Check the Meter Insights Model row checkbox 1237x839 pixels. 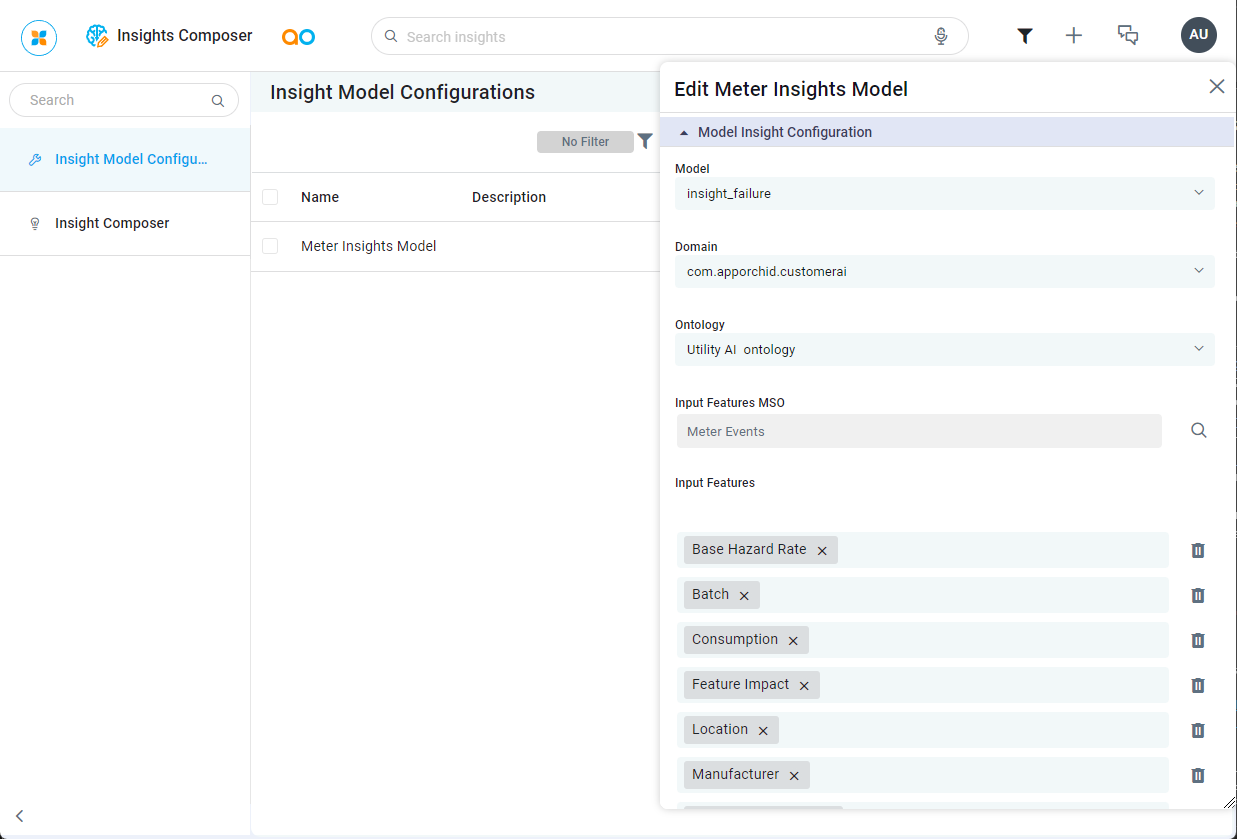click(270, 246)
